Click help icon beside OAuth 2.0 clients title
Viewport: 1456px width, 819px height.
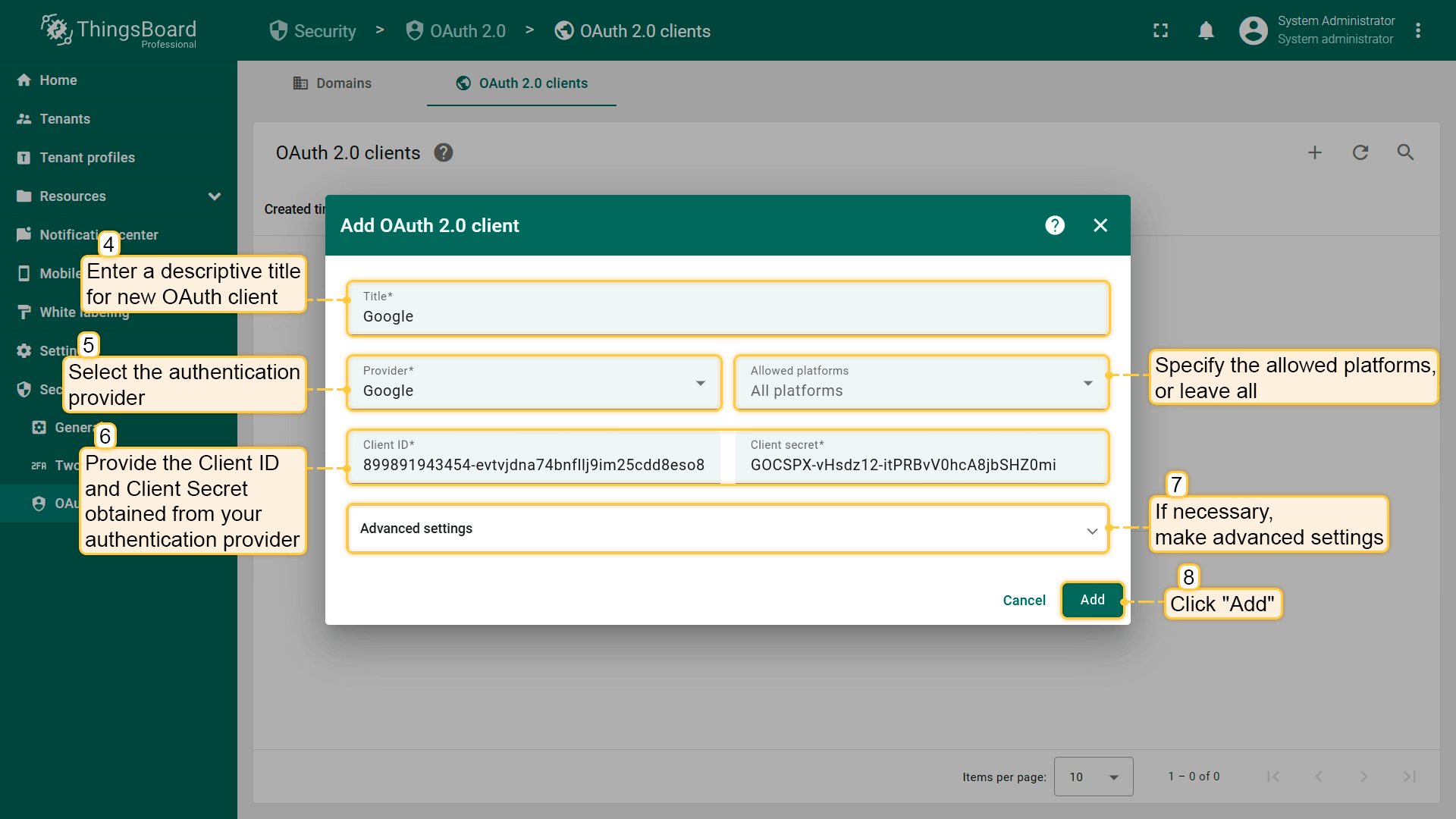[x=444, y=152]
